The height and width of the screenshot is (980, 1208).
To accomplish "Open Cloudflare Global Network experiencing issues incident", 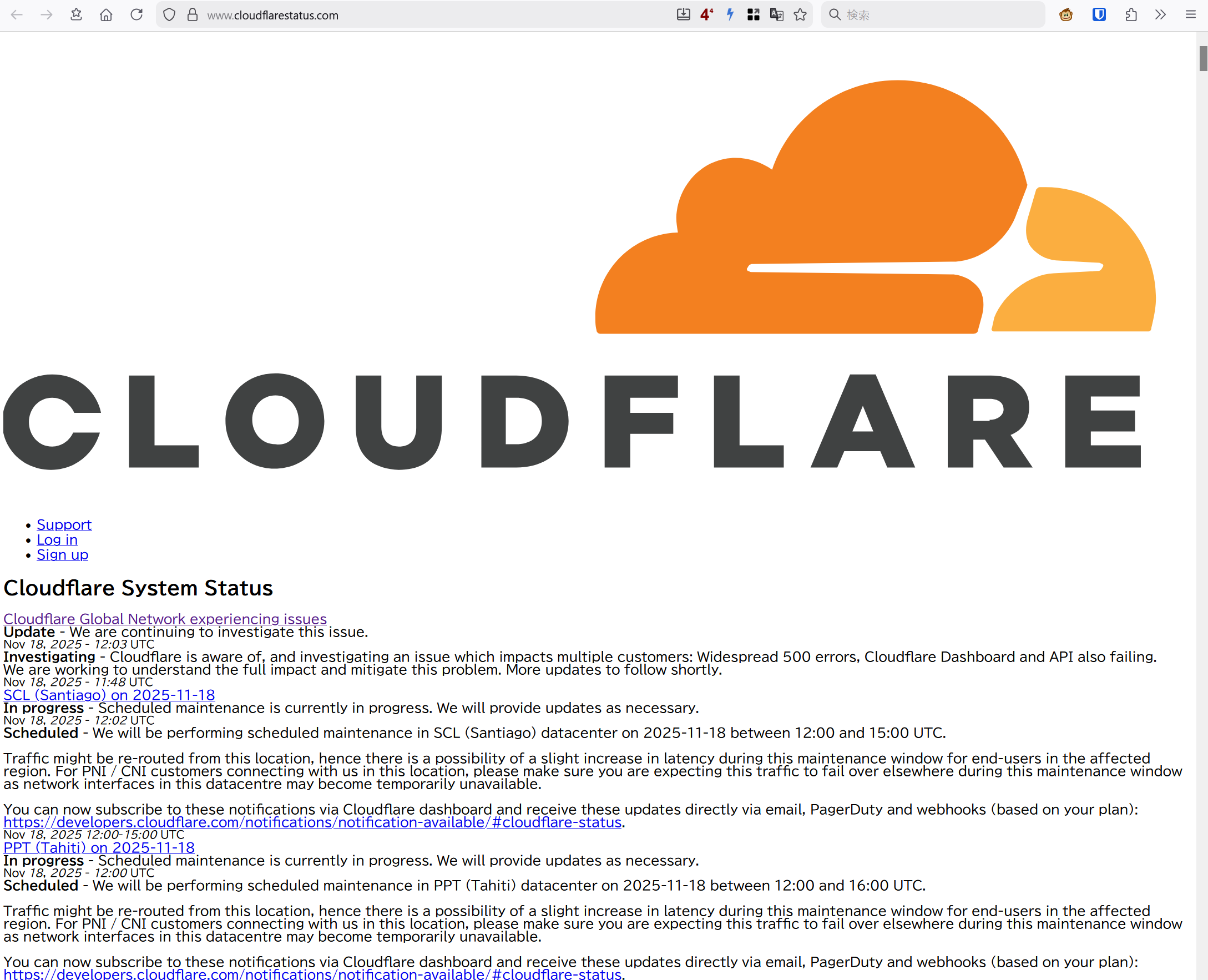I will pyautogui.click(x=165, y=619).
